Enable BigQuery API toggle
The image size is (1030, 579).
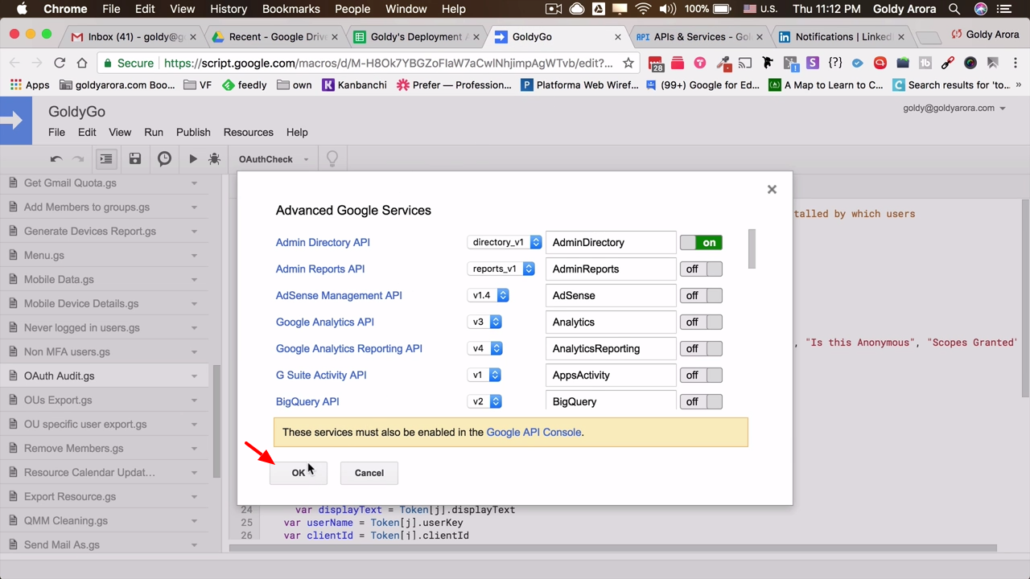701,402
